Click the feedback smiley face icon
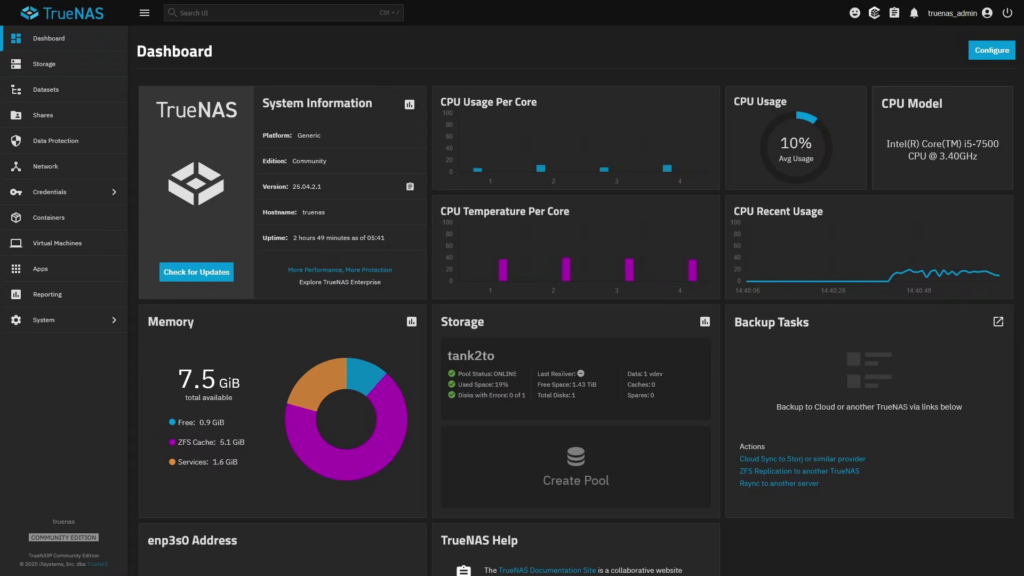1024x576 pixels. point(854,13)
